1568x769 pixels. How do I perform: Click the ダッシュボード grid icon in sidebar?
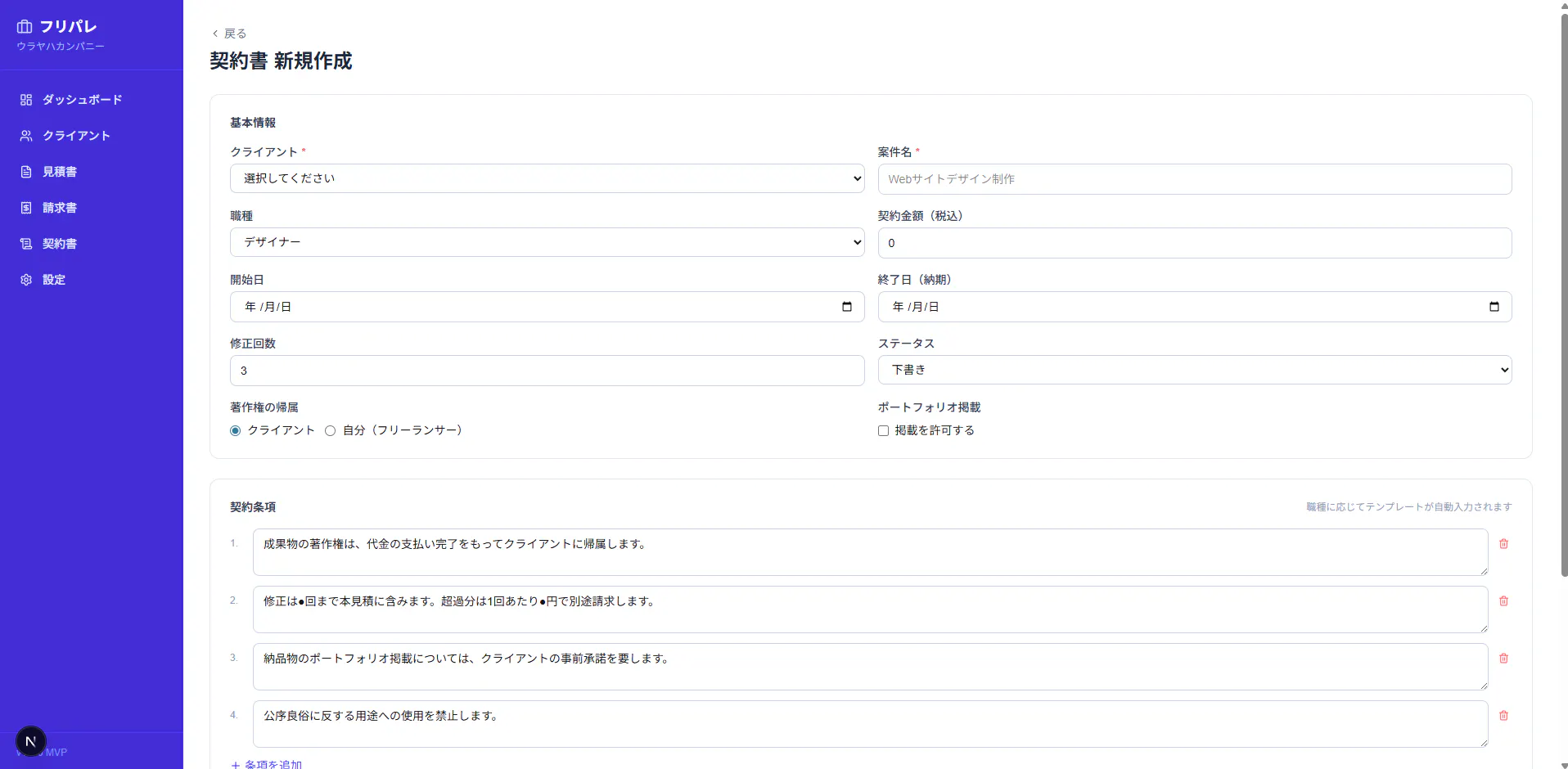(26, 100)
